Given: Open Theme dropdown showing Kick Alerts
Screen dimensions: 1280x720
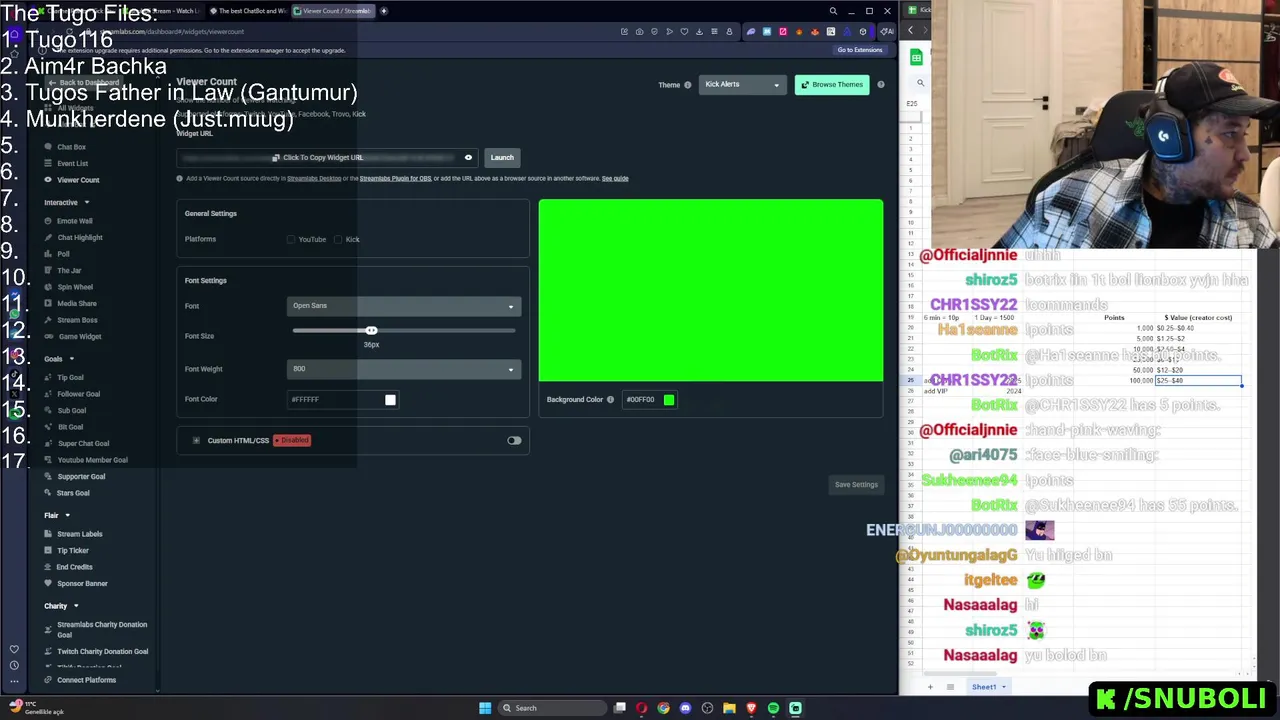Looking at the screenshot, I should 741,85.
